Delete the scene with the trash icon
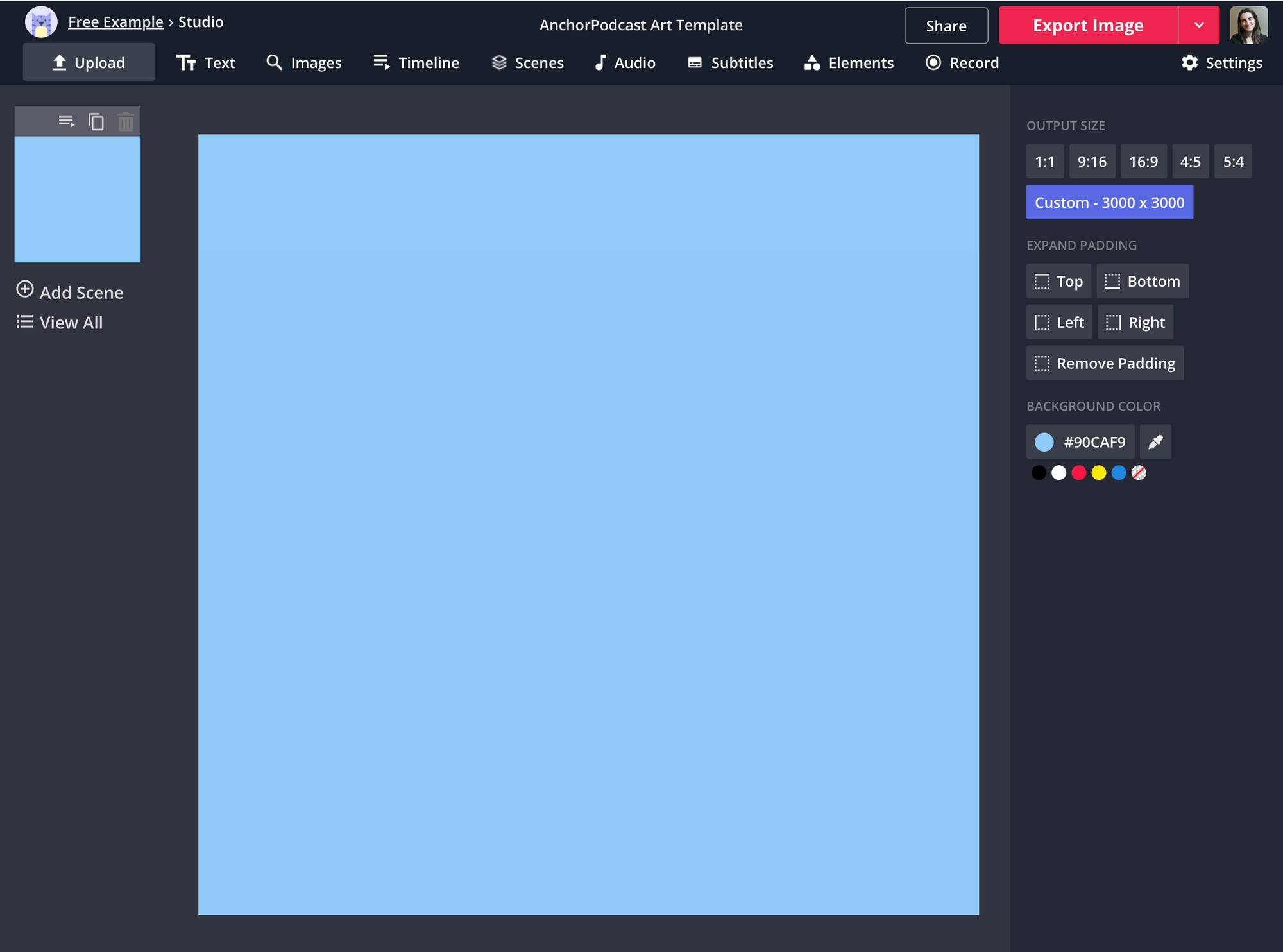The height and width of the screenshot is (952, 1283). click(126, 121)
